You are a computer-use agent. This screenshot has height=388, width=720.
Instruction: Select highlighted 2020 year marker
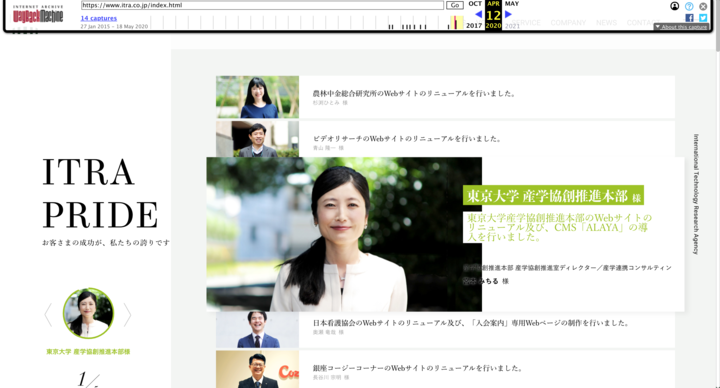493,26
